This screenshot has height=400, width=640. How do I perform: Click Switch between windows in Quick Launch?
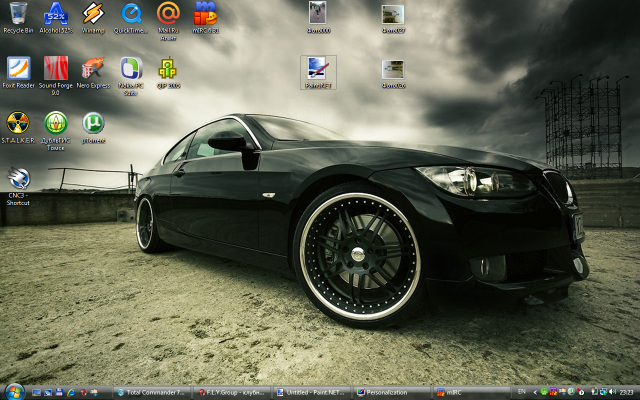click(48, 393)
